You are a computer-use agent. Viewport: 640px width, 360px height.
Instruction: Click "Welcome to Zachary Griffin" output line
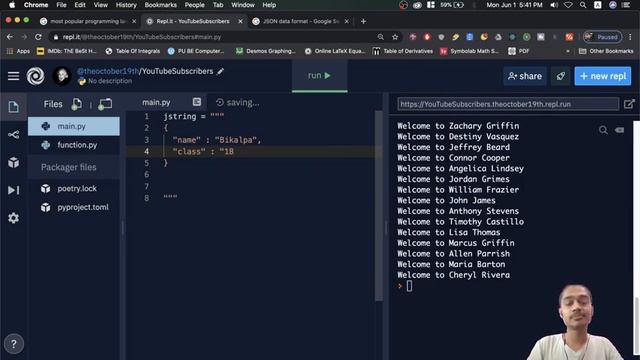point(458,126)
